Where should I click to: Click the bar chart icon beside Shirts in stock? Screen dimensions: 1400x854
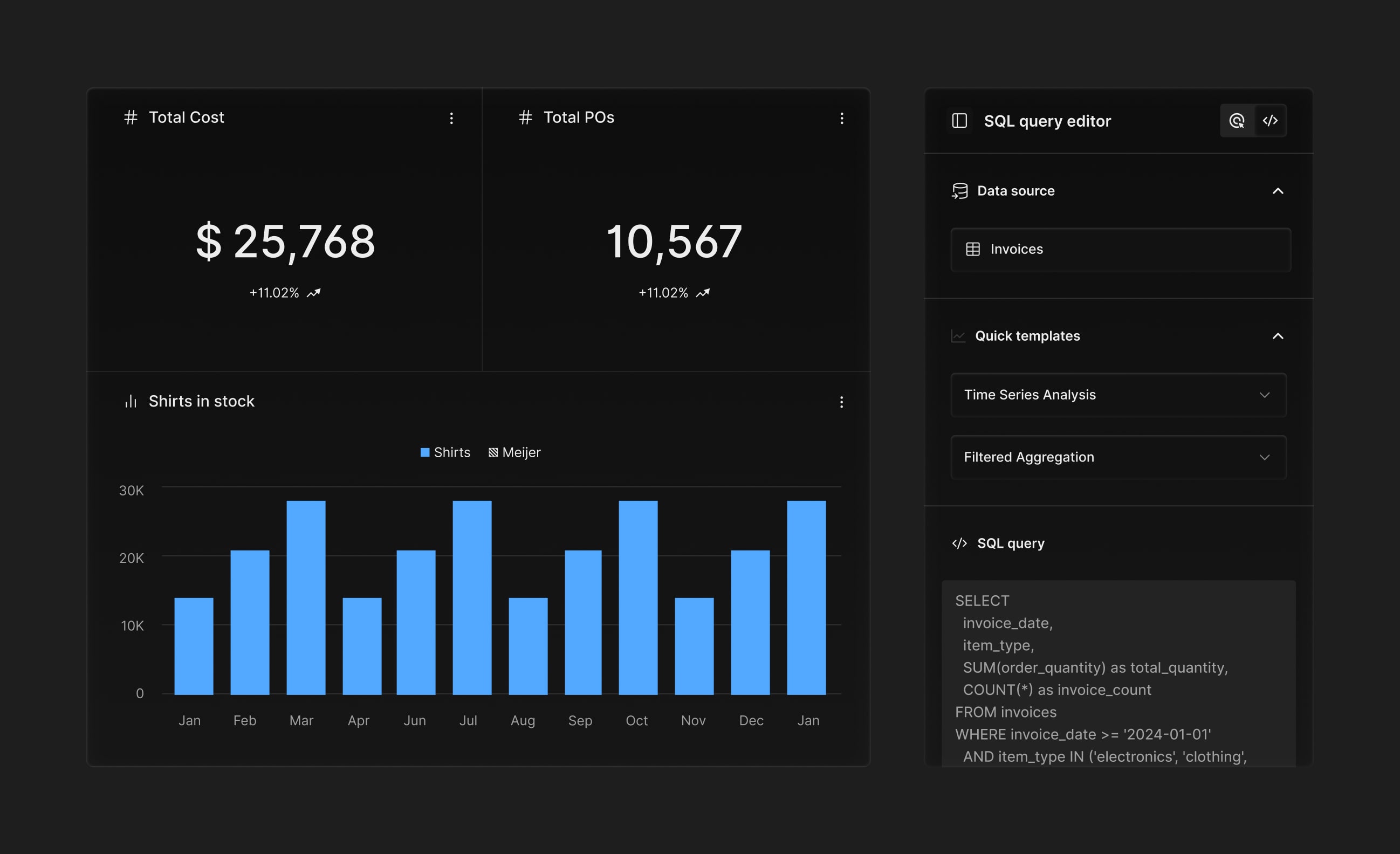131,401
